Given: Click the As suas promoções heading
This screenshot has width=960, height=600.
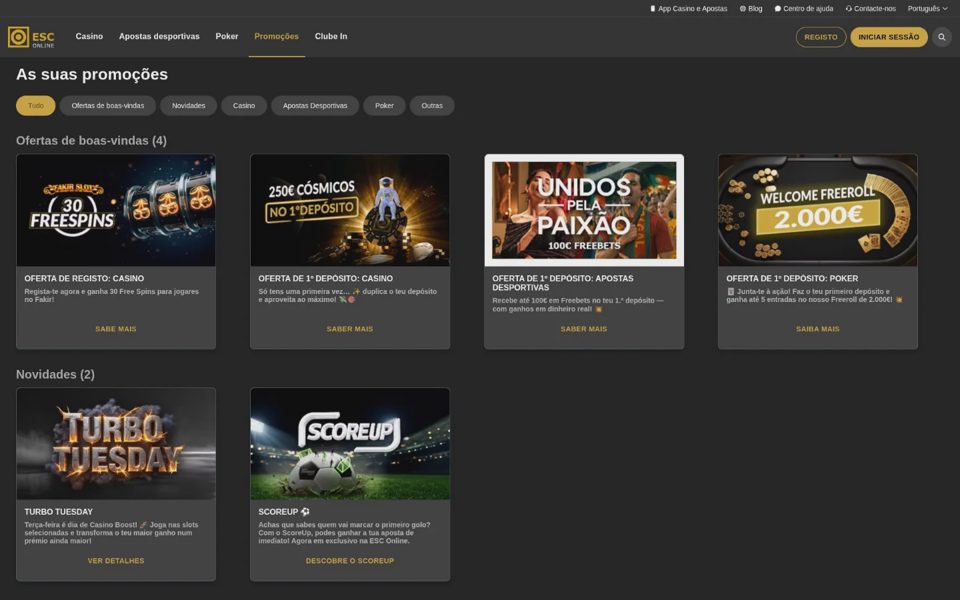Looking at the screenshot, I should coord(92,74).
